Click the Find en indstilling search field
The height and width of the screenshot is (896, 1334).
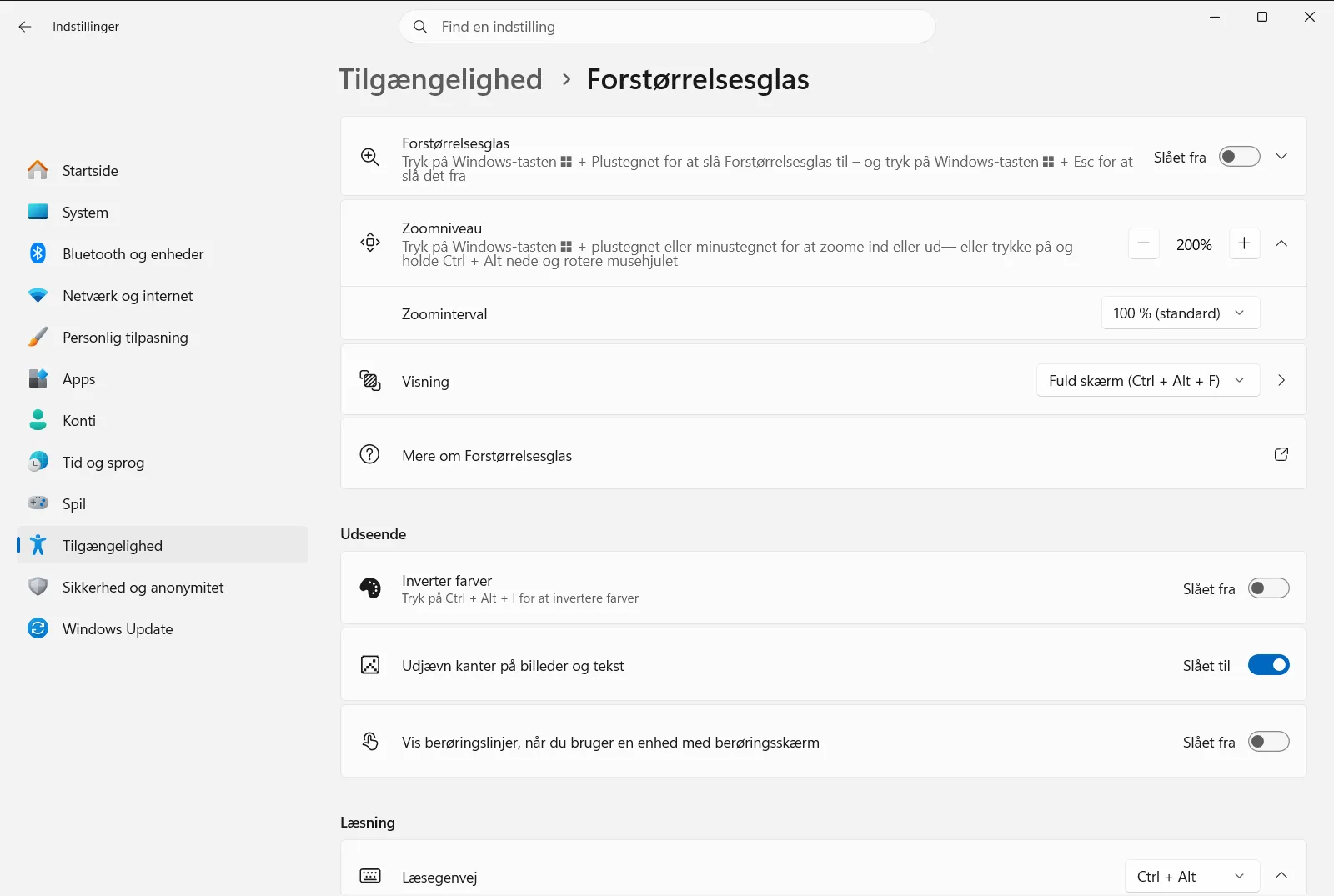pos(667,27)
